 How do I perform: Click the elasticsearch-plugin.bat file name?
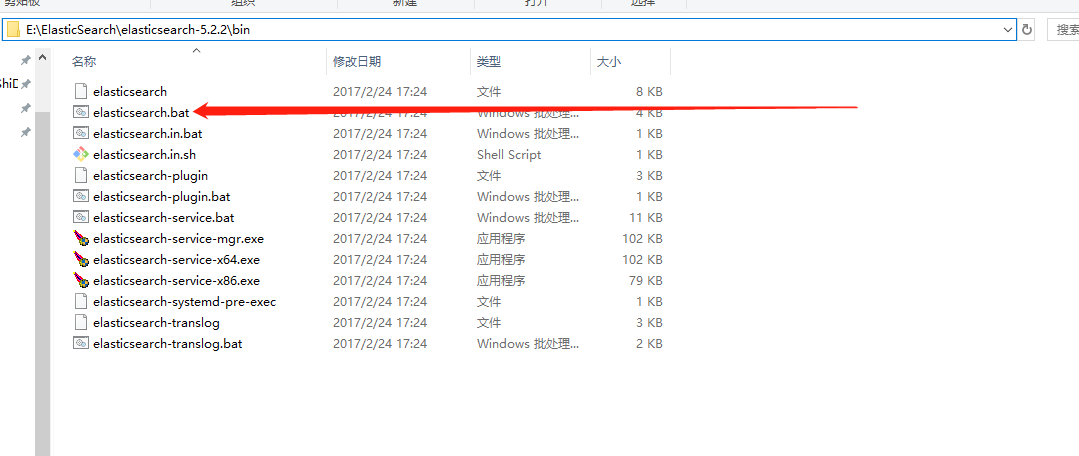coord(161,197)
